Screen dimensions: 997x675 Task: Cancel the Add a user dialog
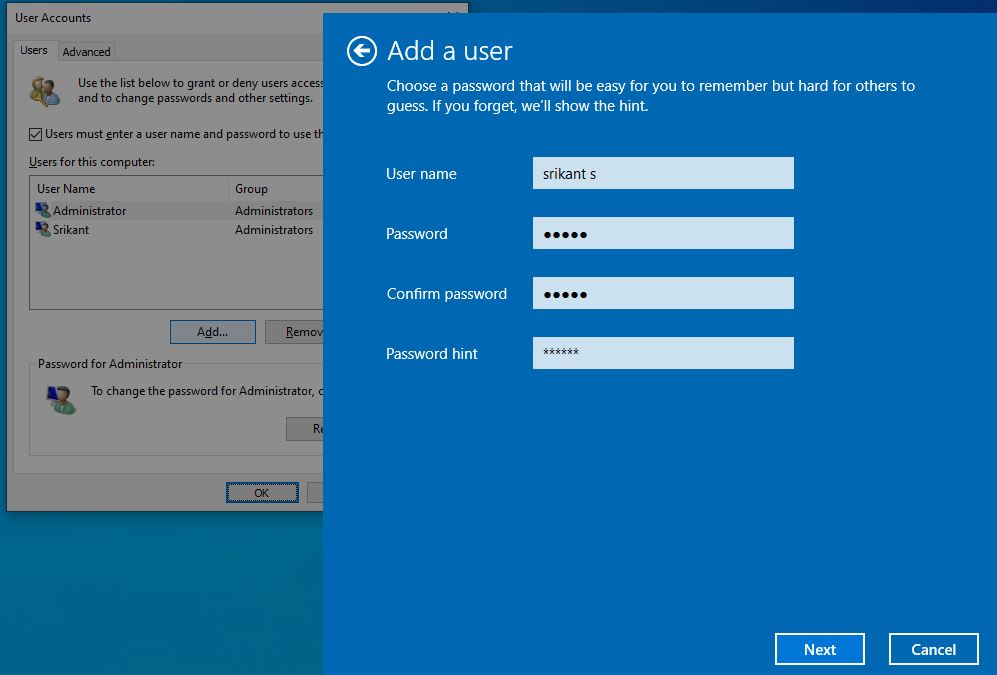tap(933, 649)
